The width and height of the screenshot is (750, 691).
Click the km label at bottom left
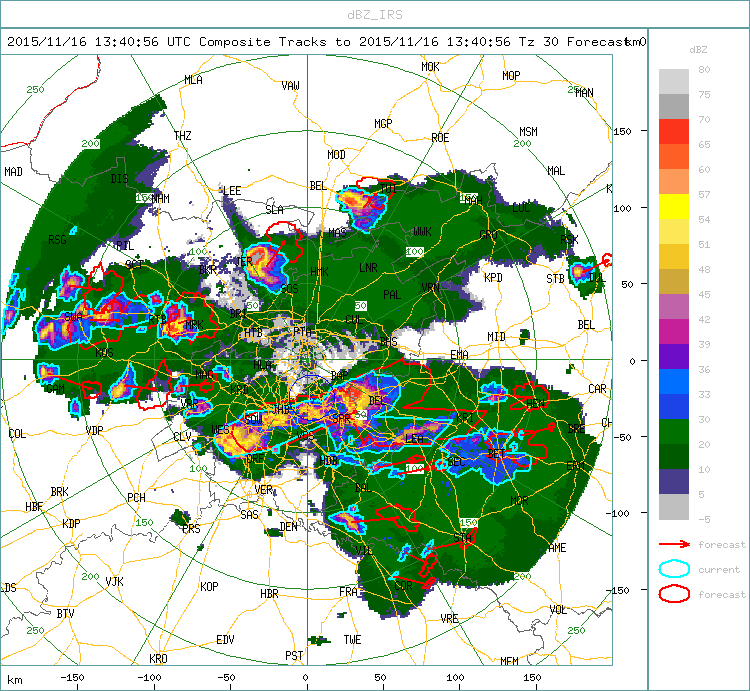15,680
